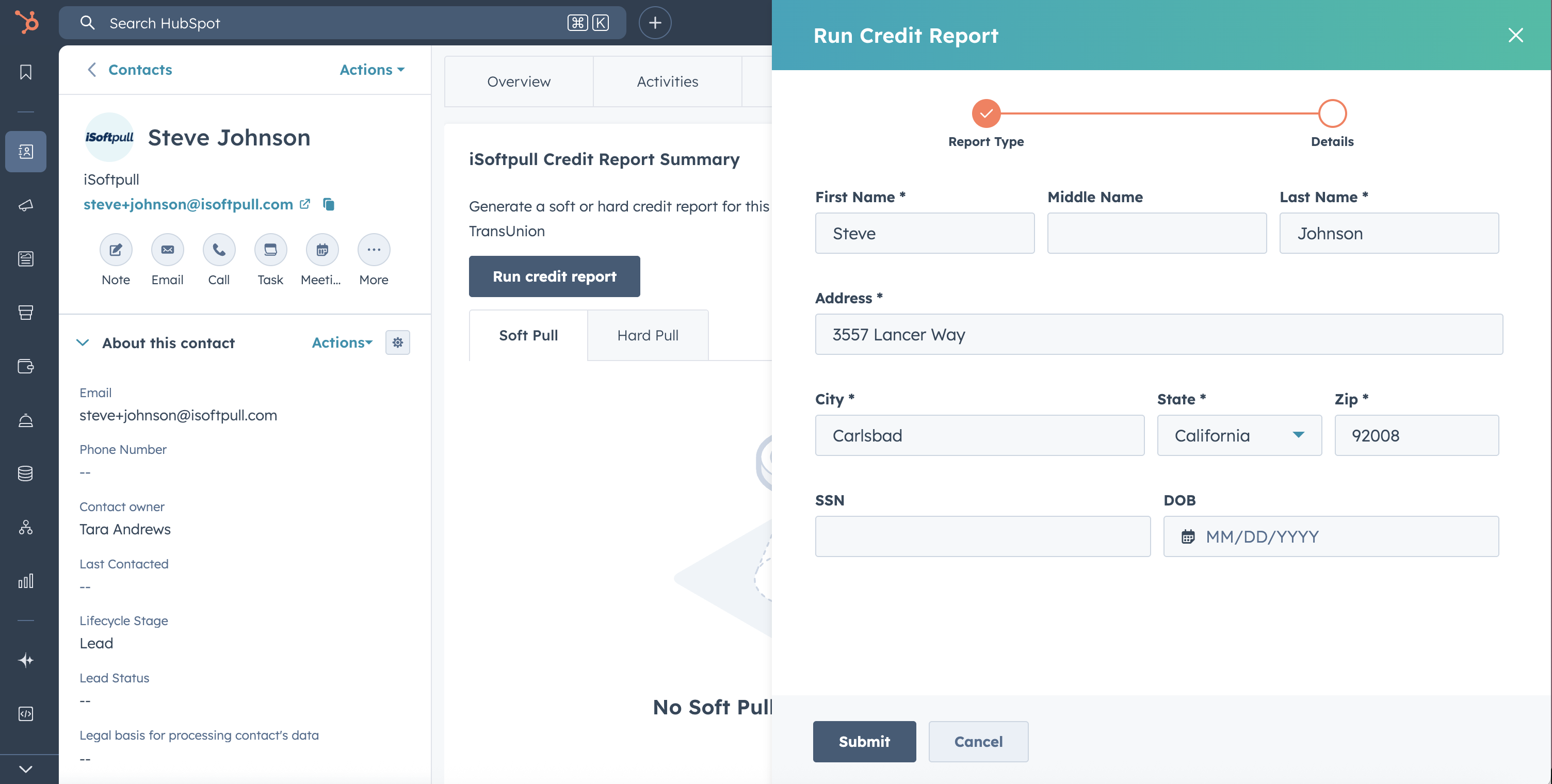1552x784 pixels.
Task: Open the Task icon button
Action: [270, 249]
